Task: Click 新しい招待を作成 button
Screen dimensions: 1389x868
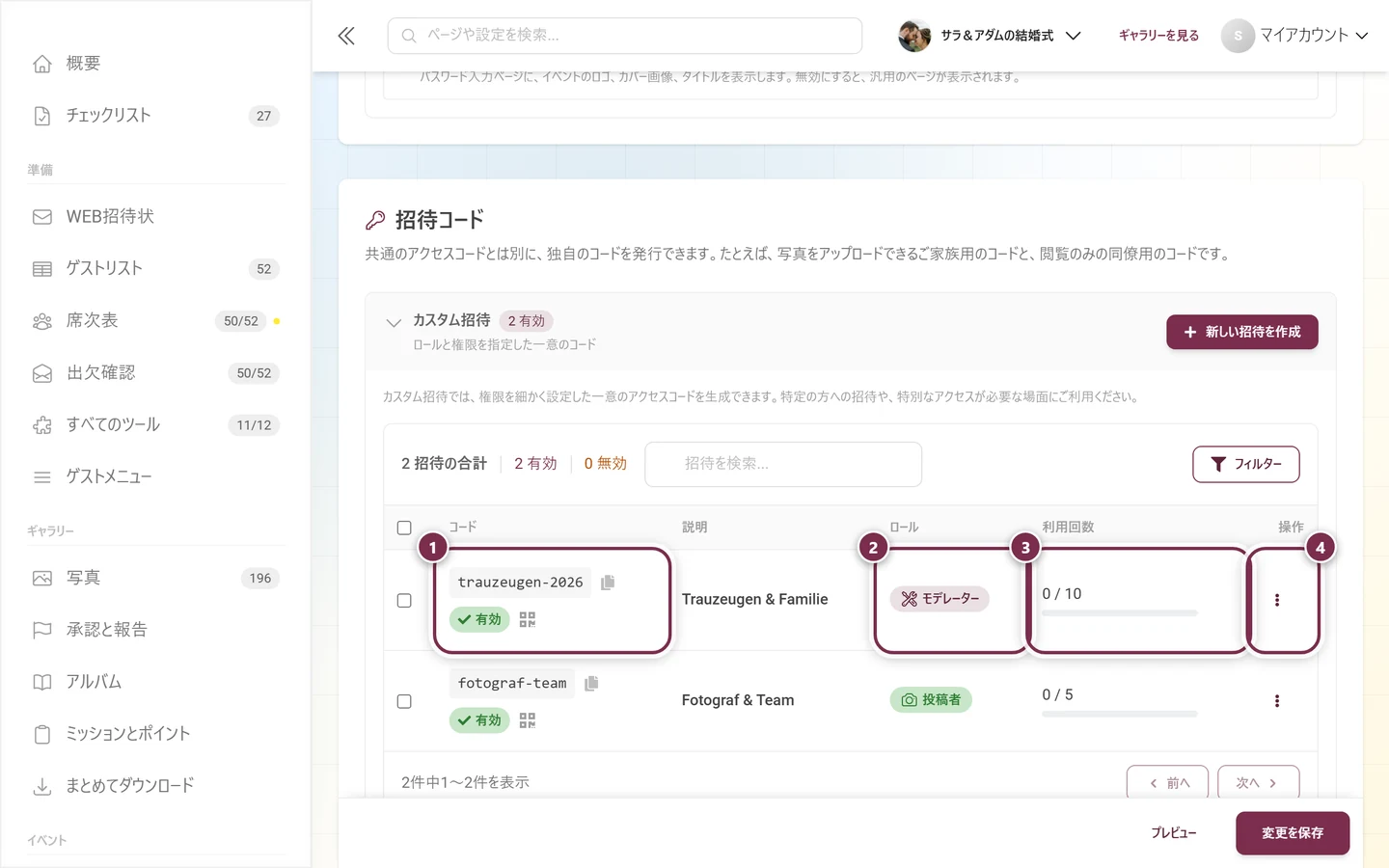Action: click(x=1242, y=332)
